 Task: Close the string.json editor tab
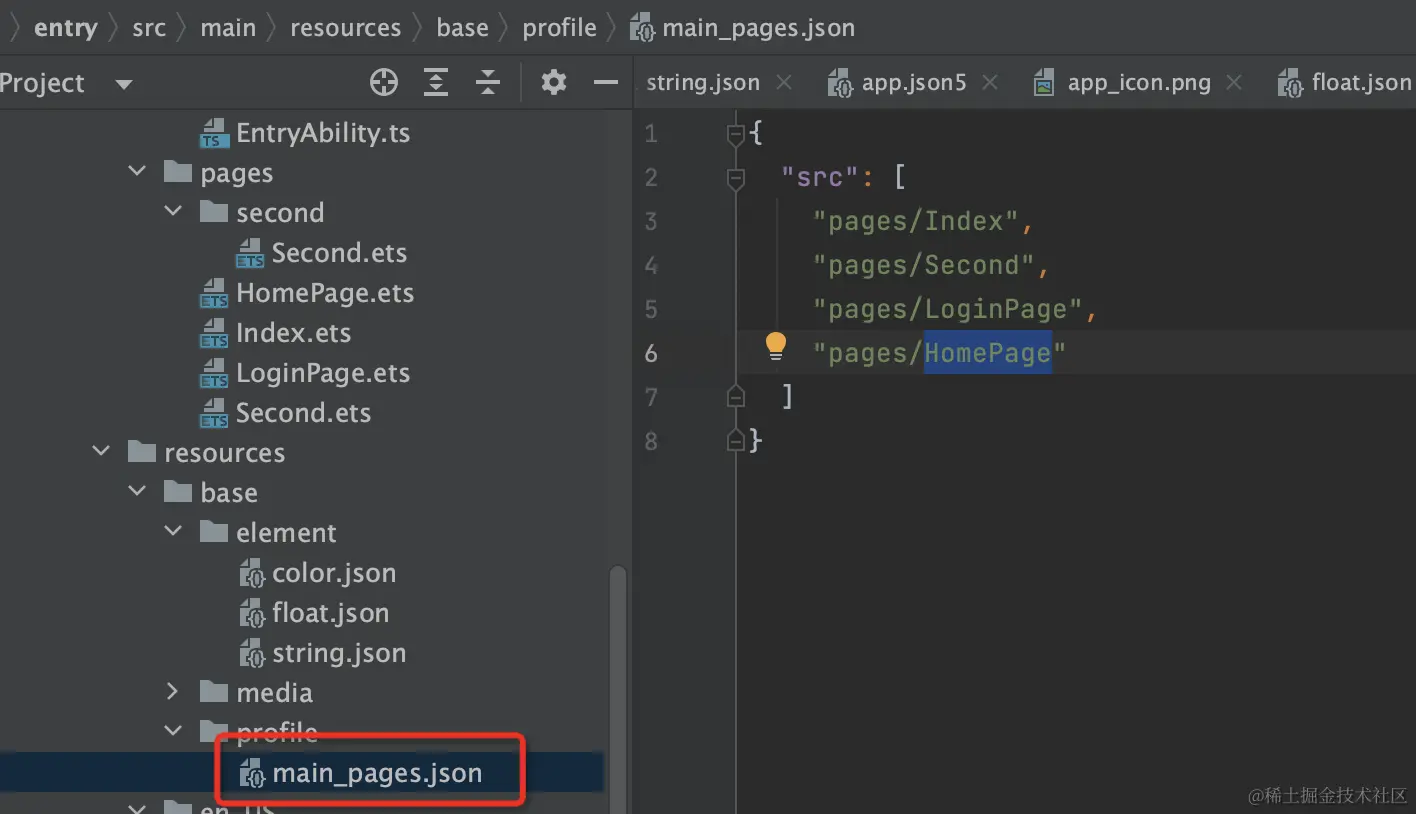(784, 83)
